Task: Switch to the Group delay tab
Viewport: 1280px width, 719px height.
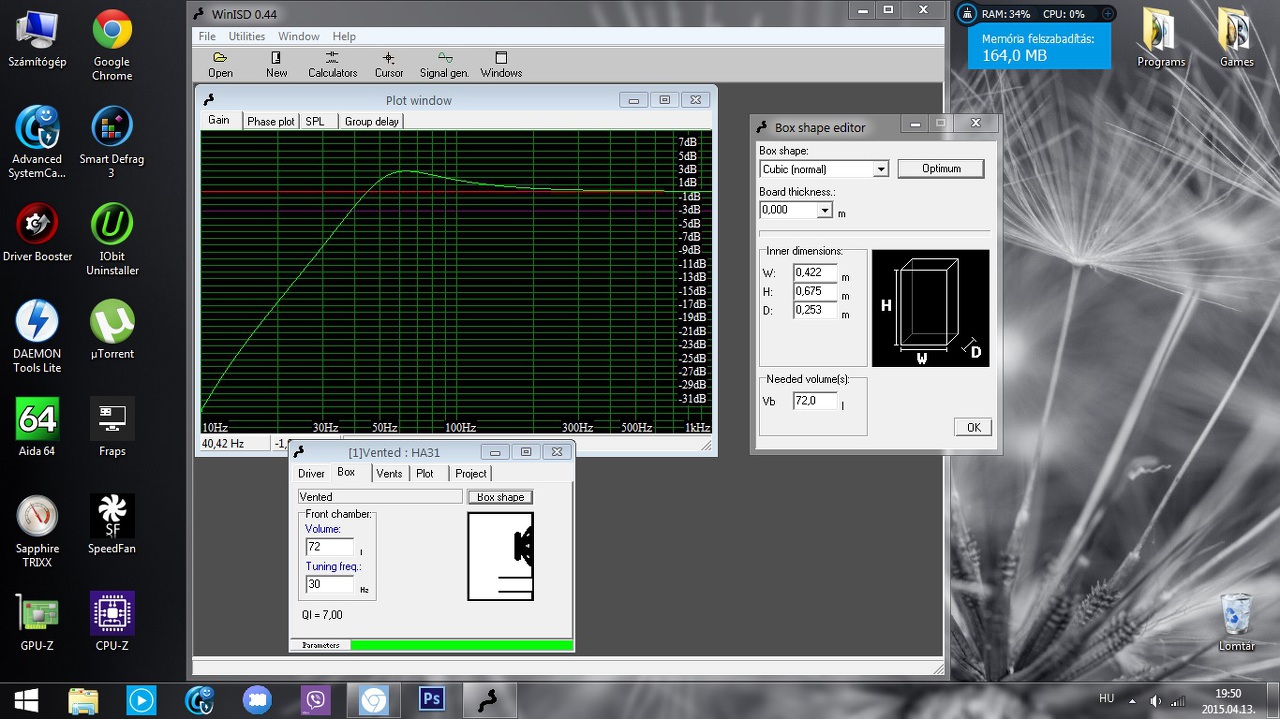Action: pos(371,122)
